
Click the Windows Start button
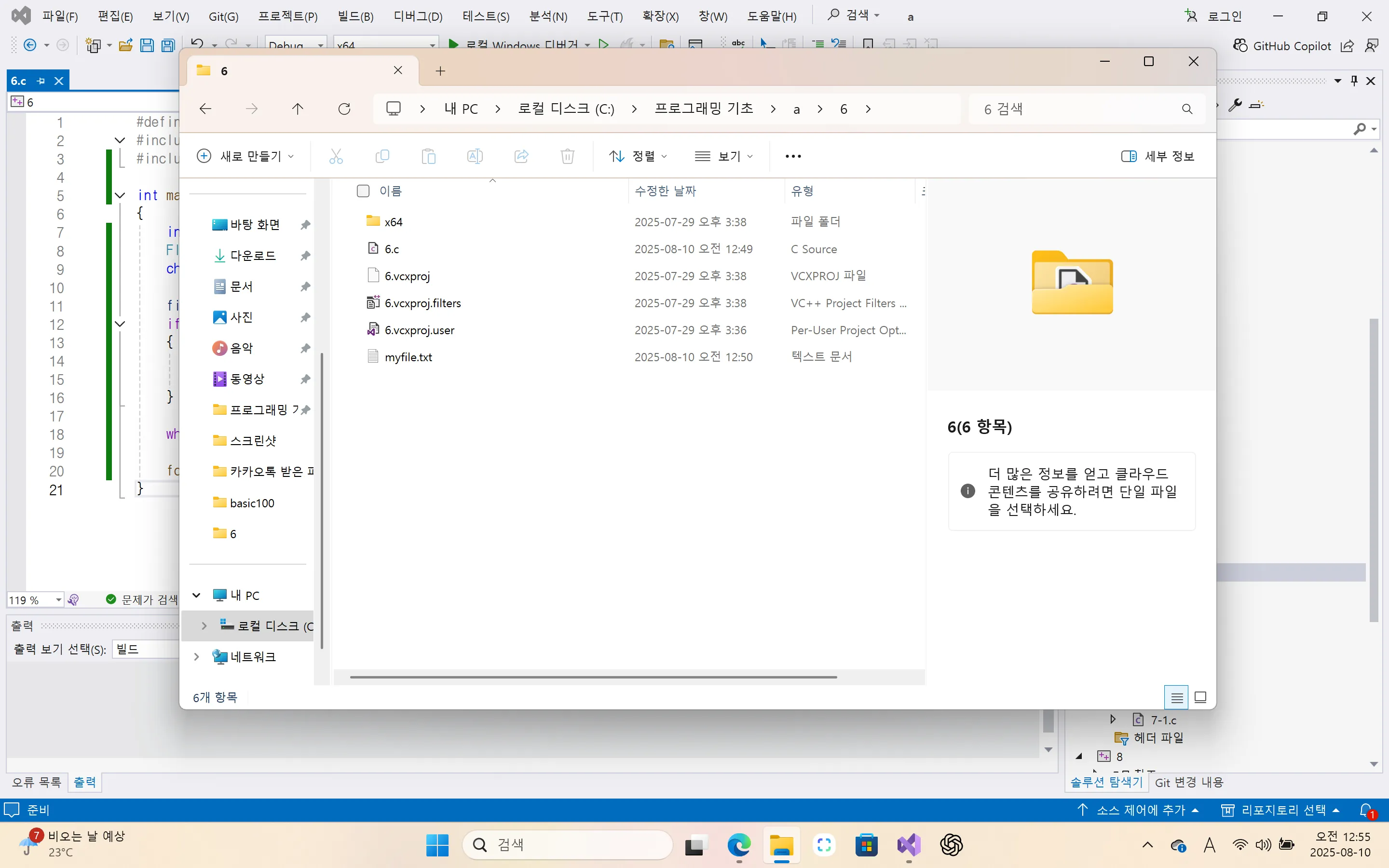437,844
